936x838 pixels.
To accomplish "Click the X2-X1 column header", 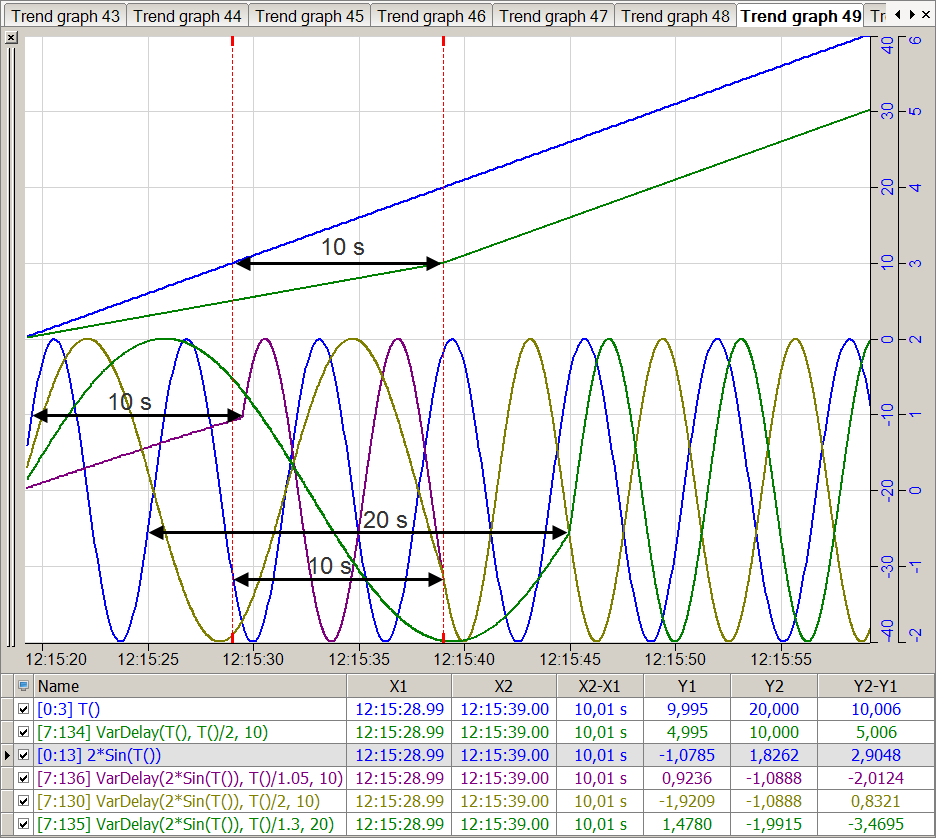I will [599, 687].
